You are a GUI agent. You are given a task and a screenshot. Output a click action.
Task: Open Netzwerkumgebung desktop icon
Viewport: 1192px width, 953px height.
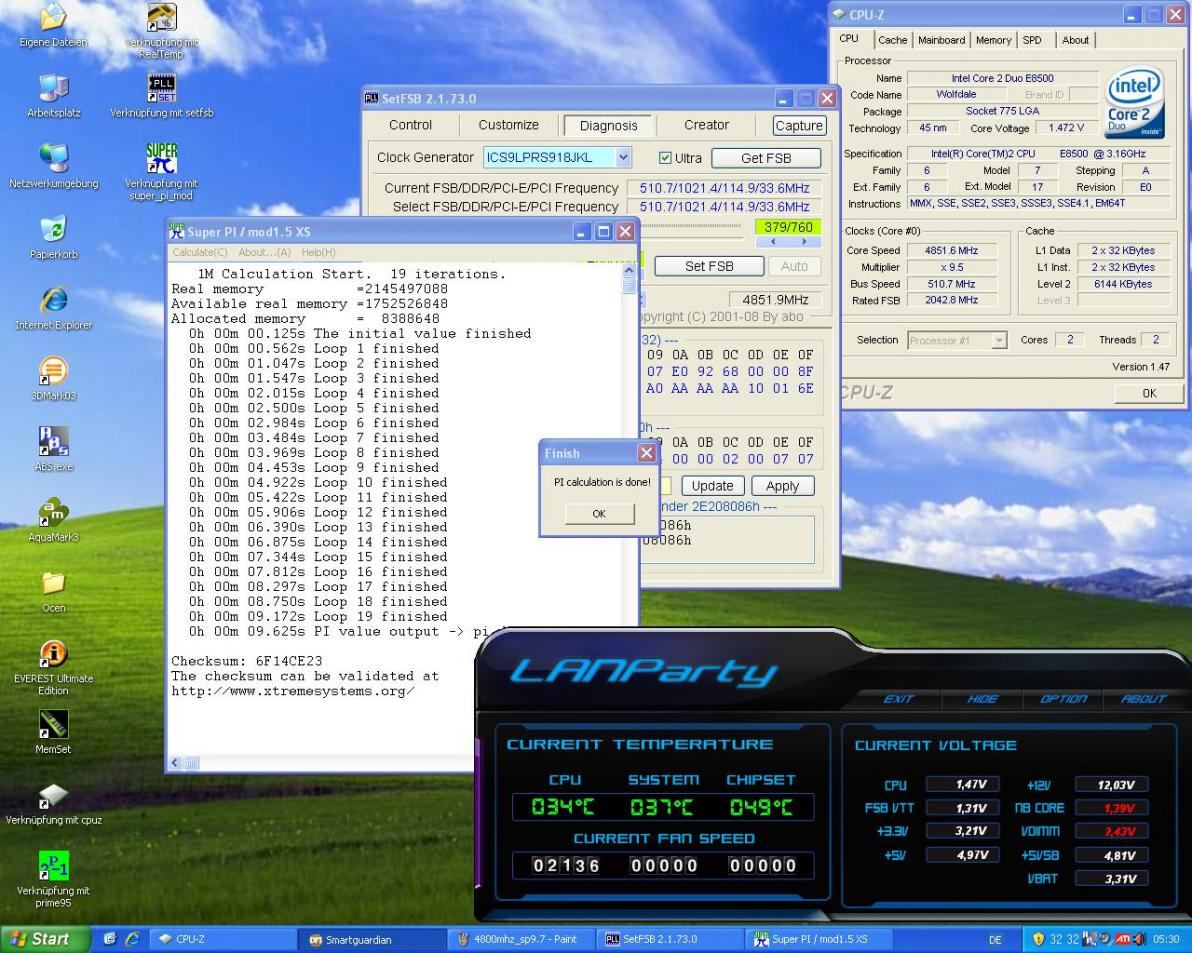pos(53,158)
